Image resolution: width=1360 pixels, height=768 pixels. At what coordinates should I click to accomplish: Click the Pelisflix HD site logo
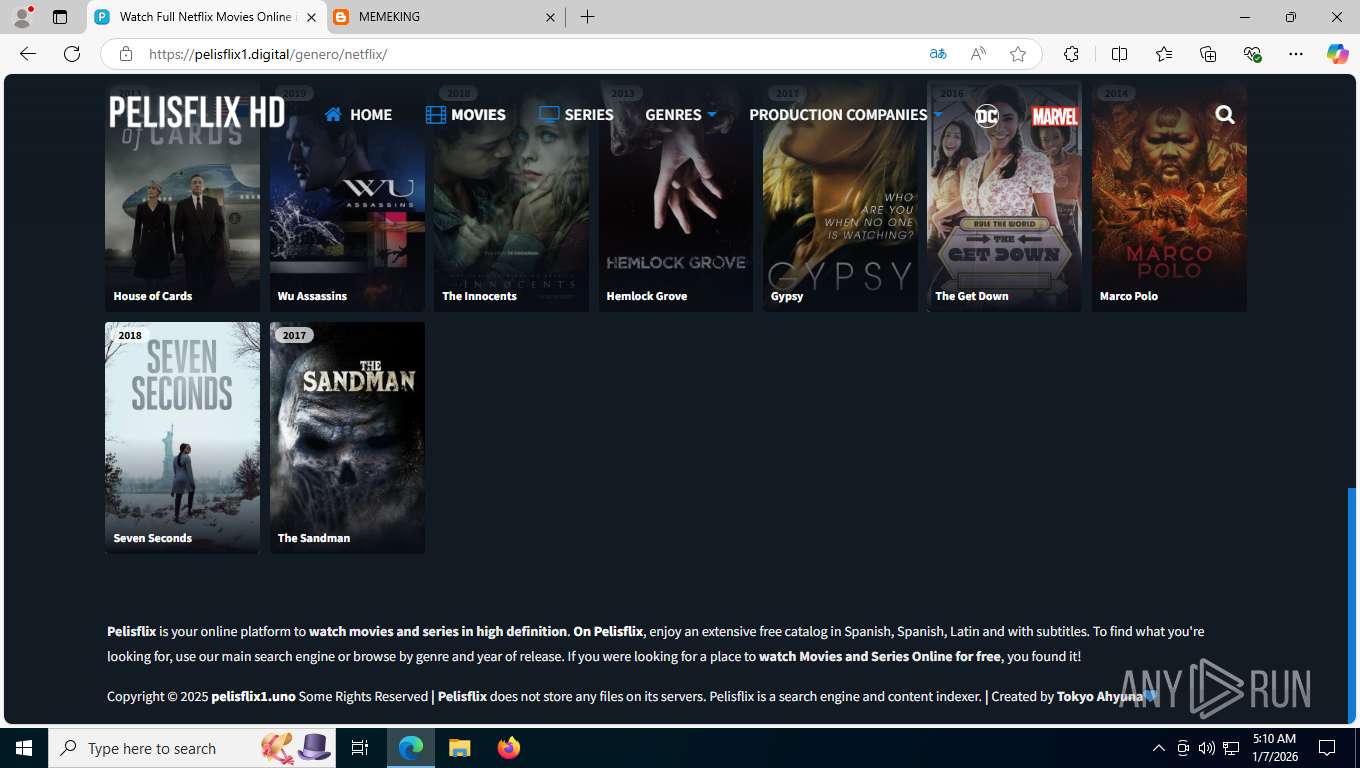197,113
